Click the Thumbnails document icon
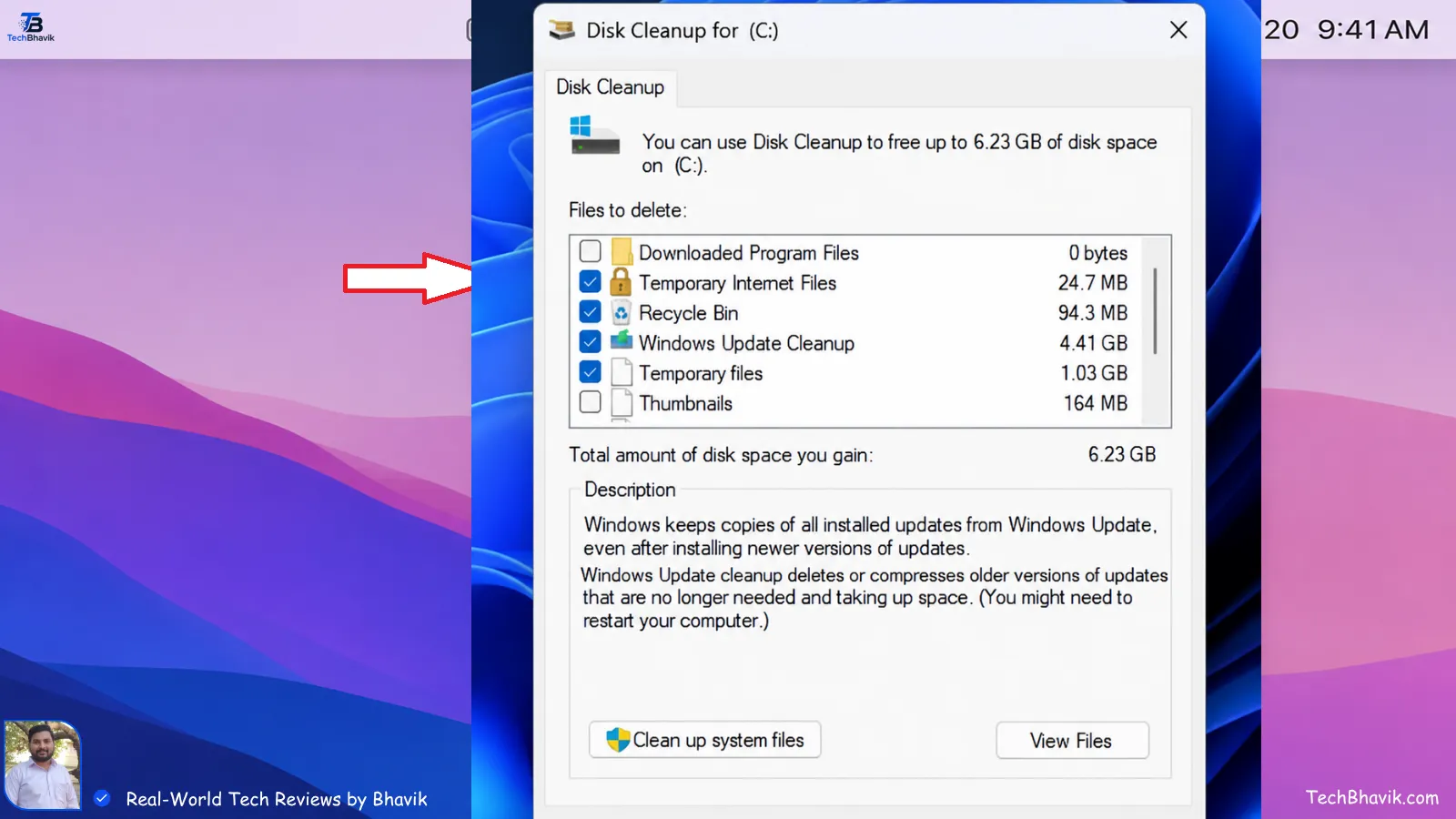Image resolution: width=1456 pixels, height=819 pixels. coord(622,402)
